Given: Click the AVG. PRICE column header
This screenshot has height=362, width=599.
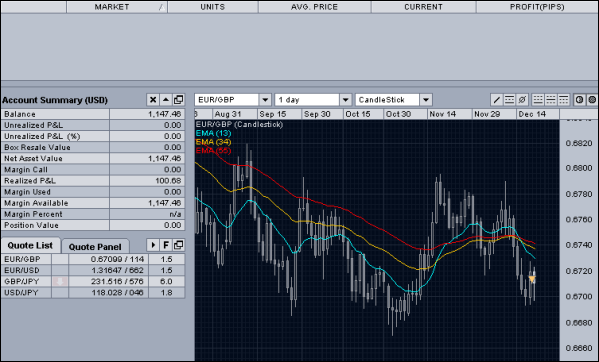Looking at the screenshot, I should point(314,7).
